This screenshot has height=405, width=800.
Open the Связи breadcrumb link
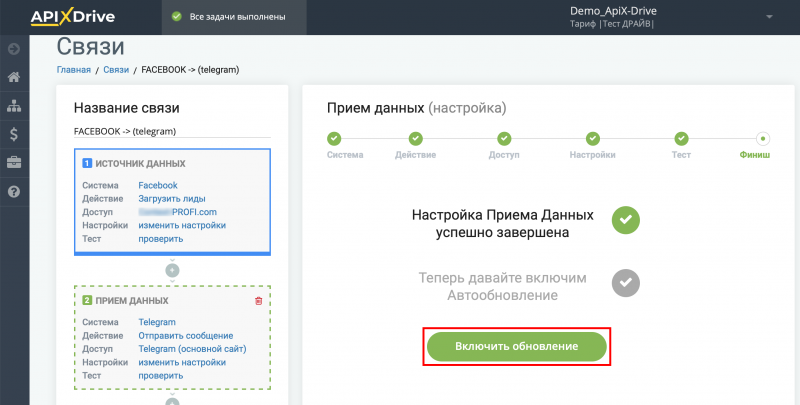pyautogui.click(x=116, y=70)
